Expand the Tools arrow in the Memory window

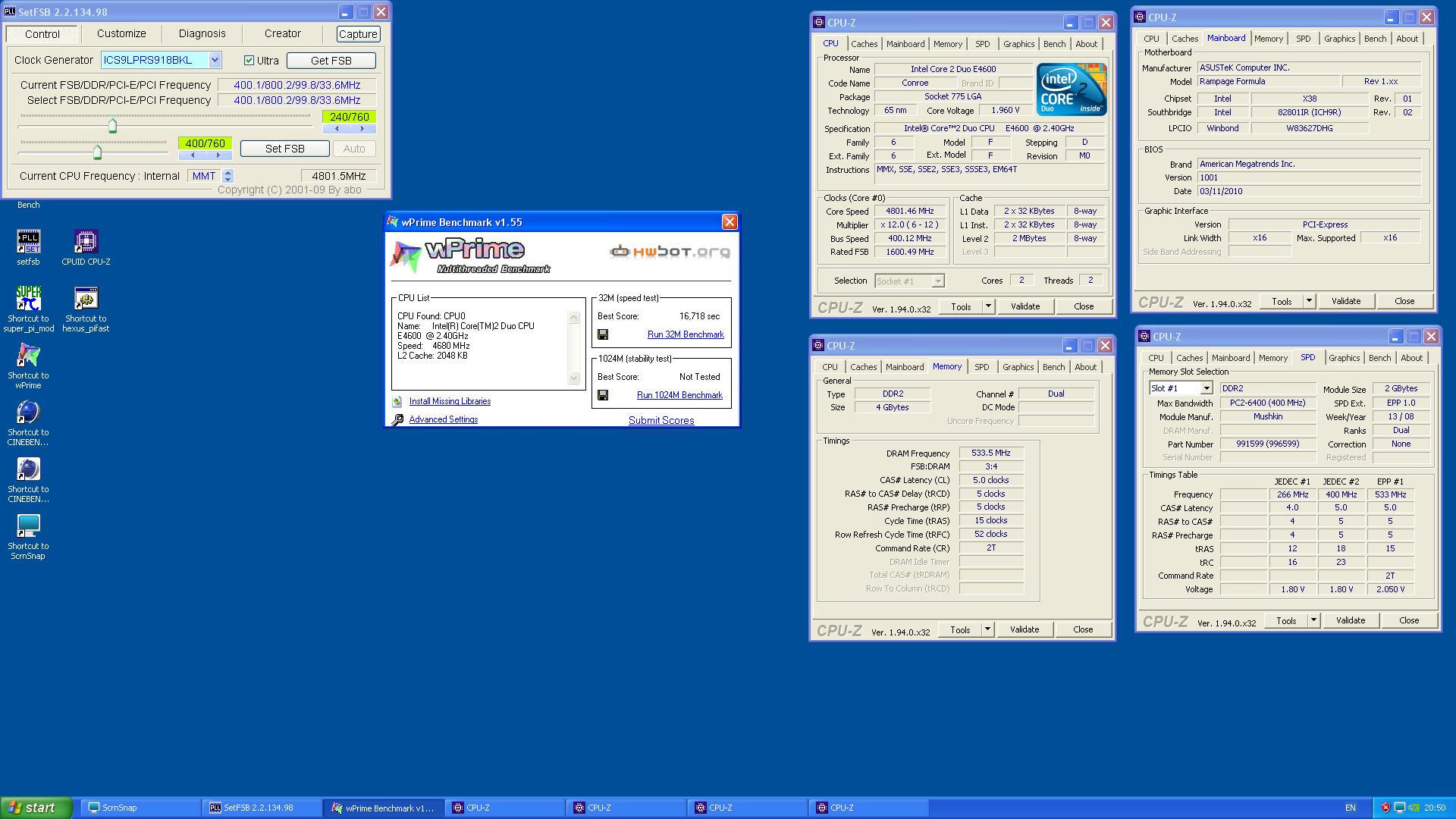tap(987, 629)
